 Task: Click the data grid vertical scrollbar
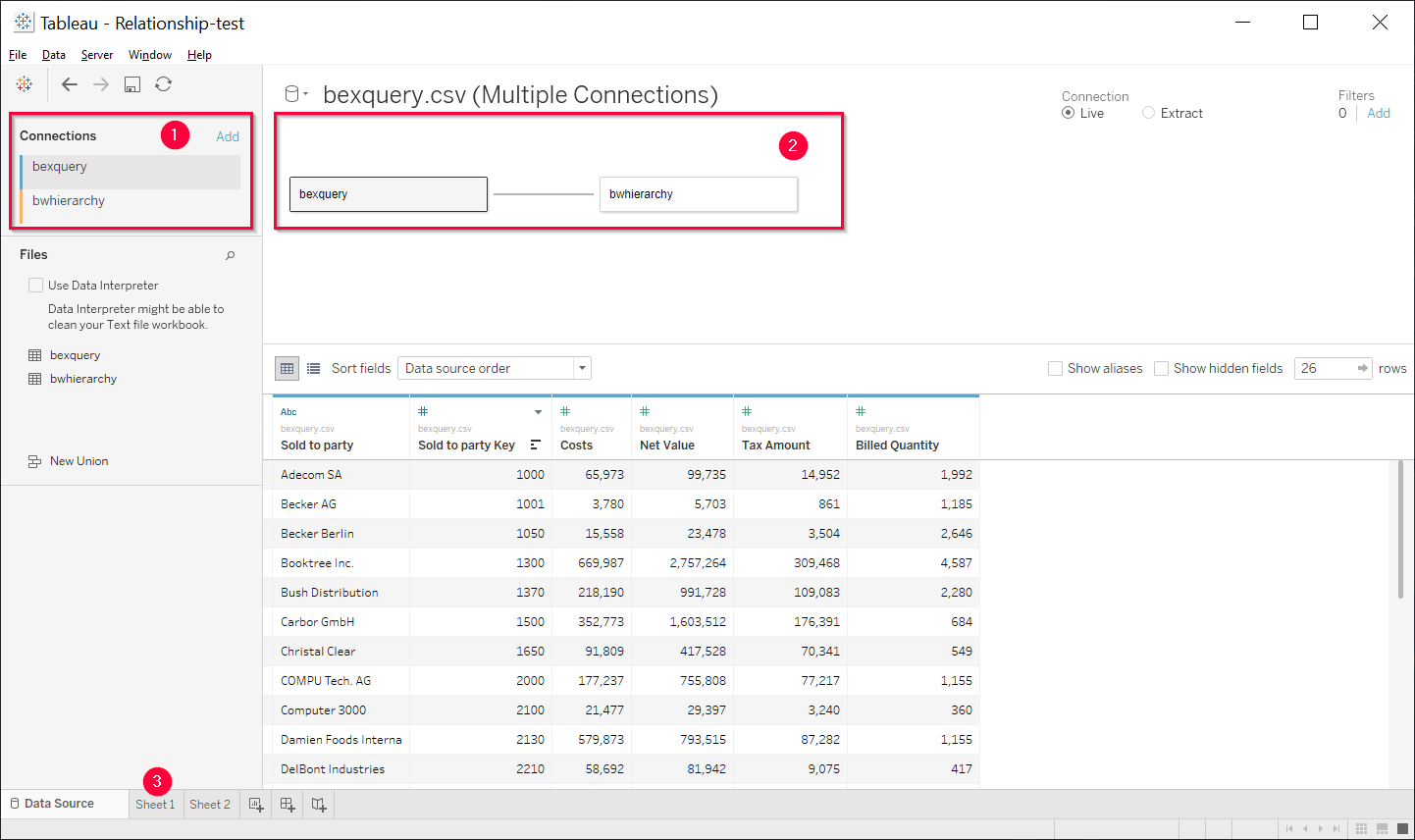pos(1400,530)
